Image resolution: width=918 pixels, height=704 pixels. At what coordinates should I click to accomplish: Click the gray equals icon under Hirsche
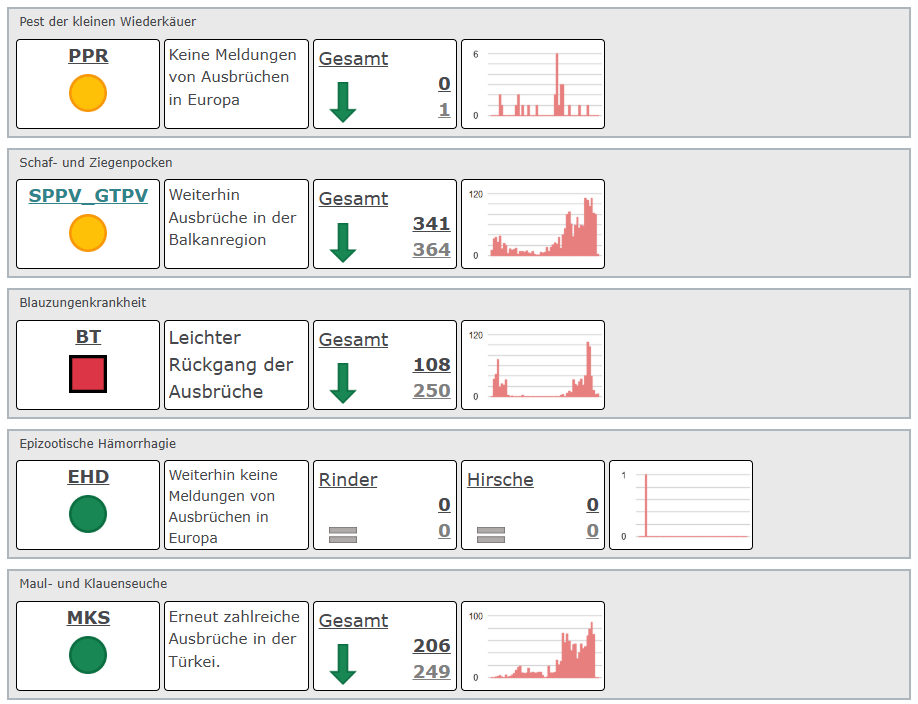pyautogui.click(x=491, y=534)
